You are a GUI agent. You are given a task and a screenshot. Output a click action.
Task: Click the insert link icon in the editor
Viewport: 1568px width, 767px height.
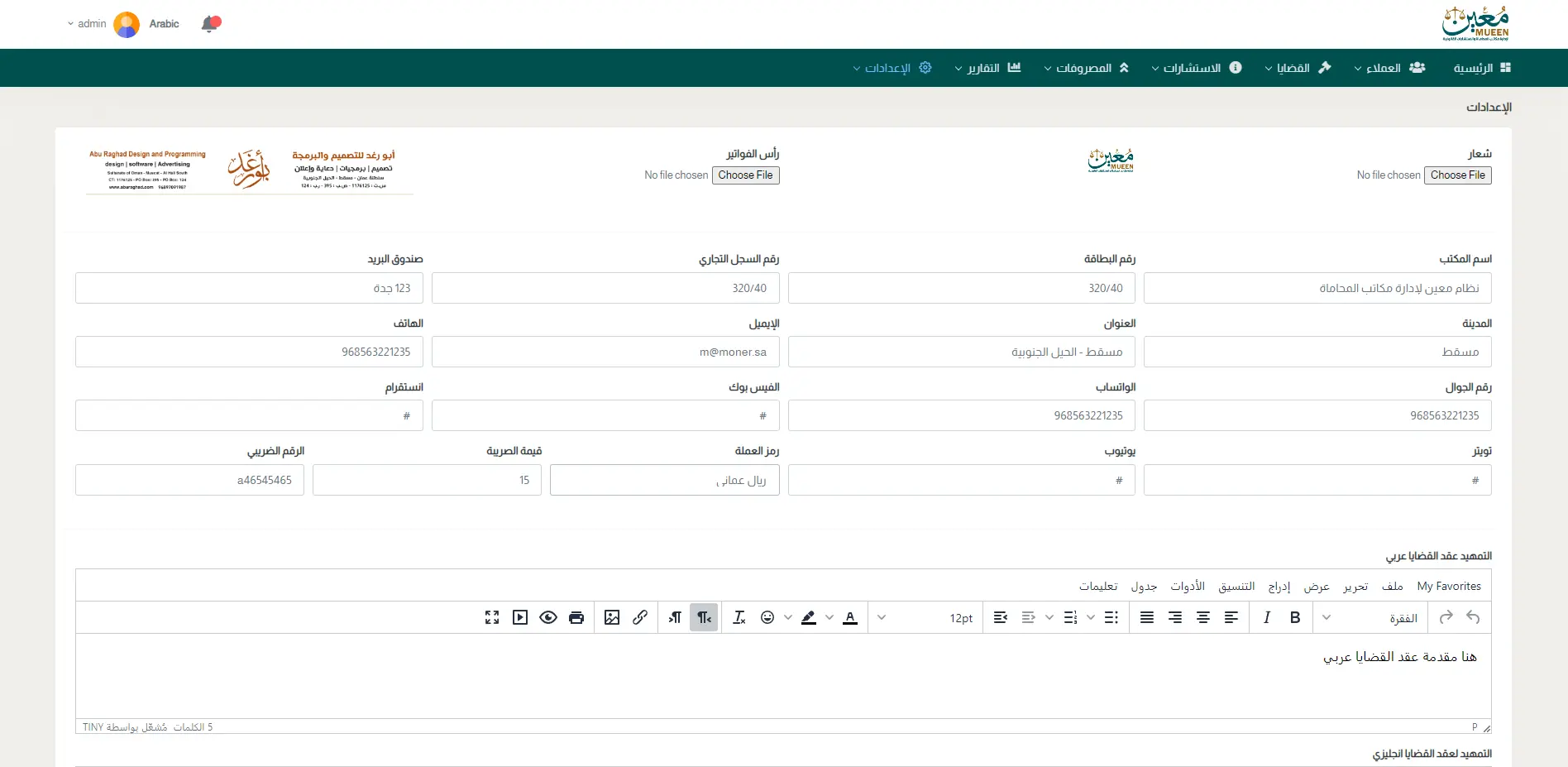click(x=640, y=617)
